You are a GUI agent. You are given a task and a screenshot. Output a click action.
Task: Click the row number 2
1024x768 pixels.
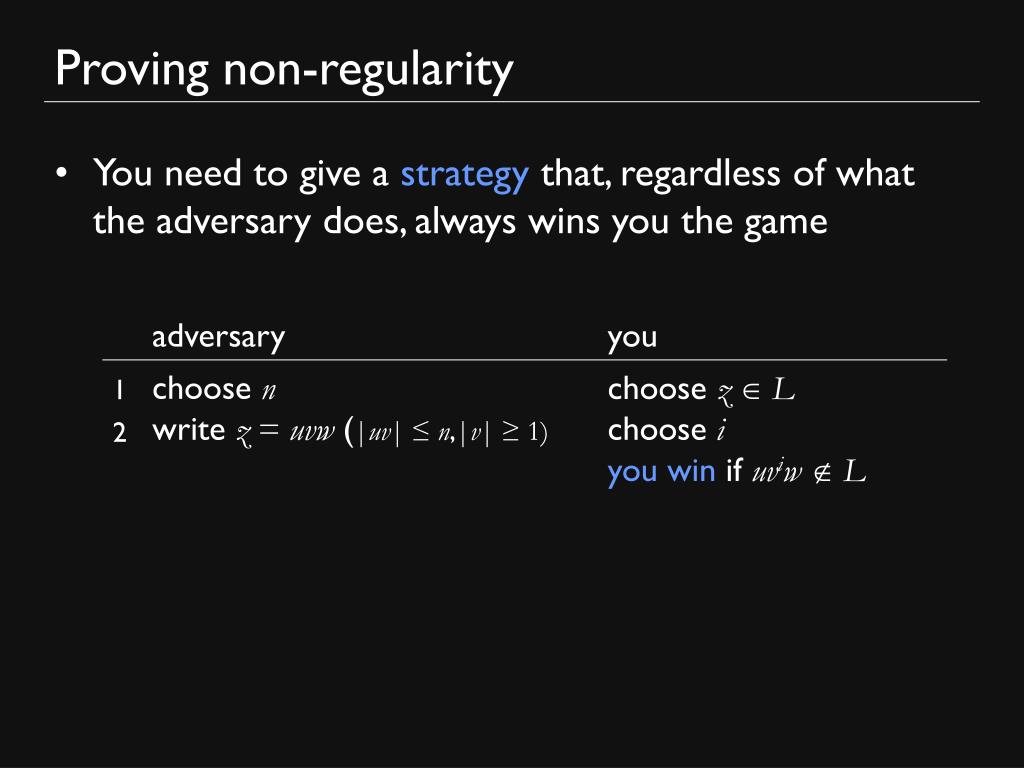click(x=120, y=432)
